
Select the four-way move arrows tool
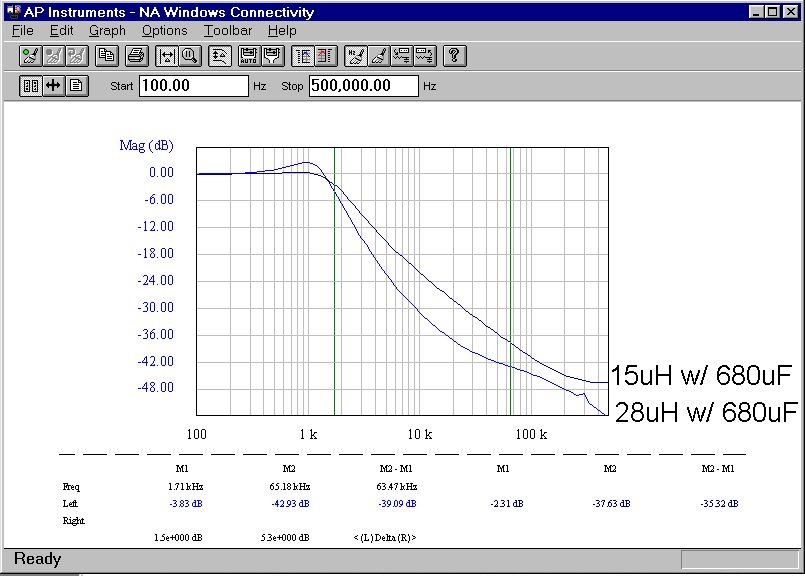[x=53, y=86]
